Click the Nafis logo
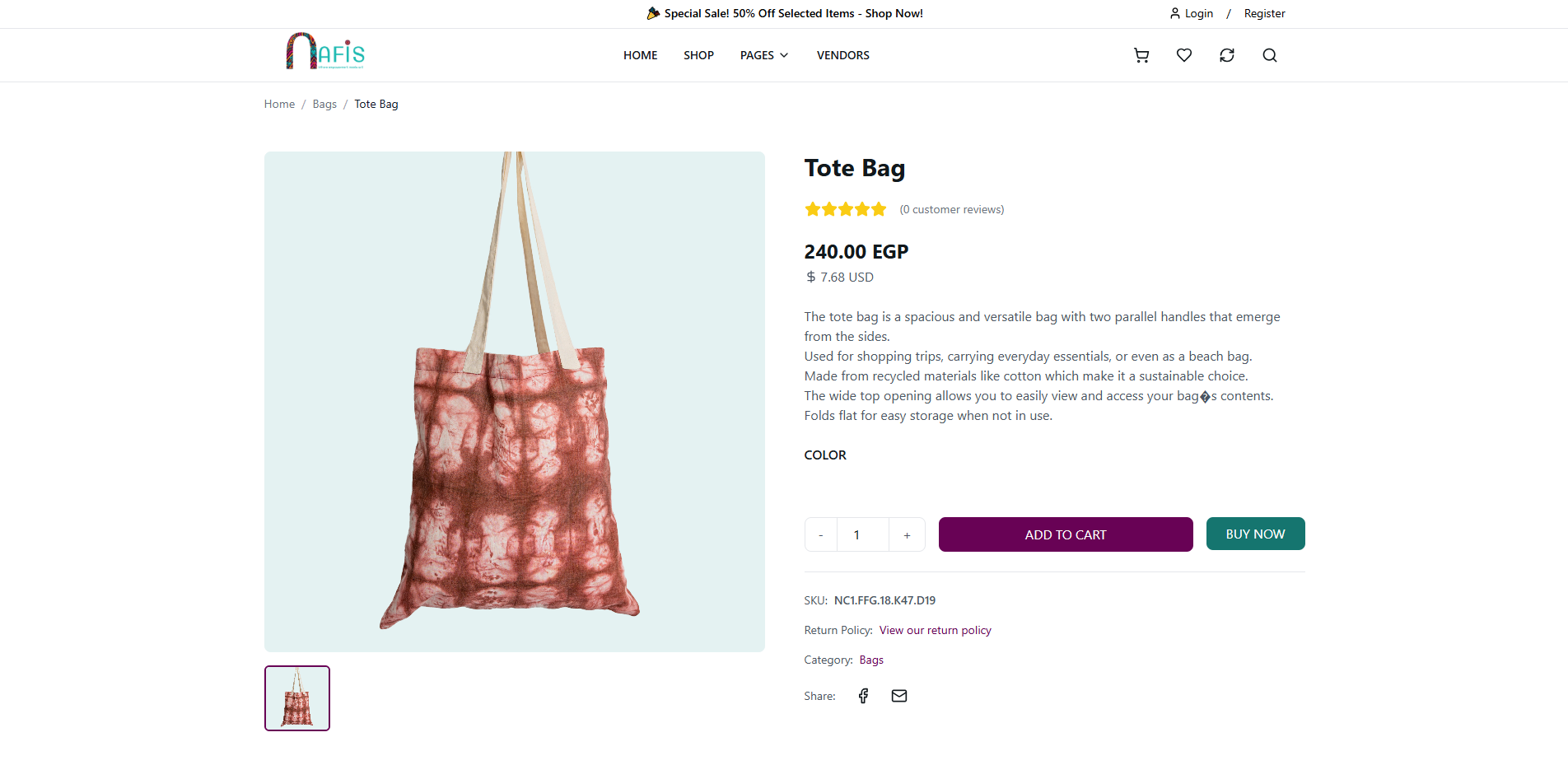 point(325,52)
